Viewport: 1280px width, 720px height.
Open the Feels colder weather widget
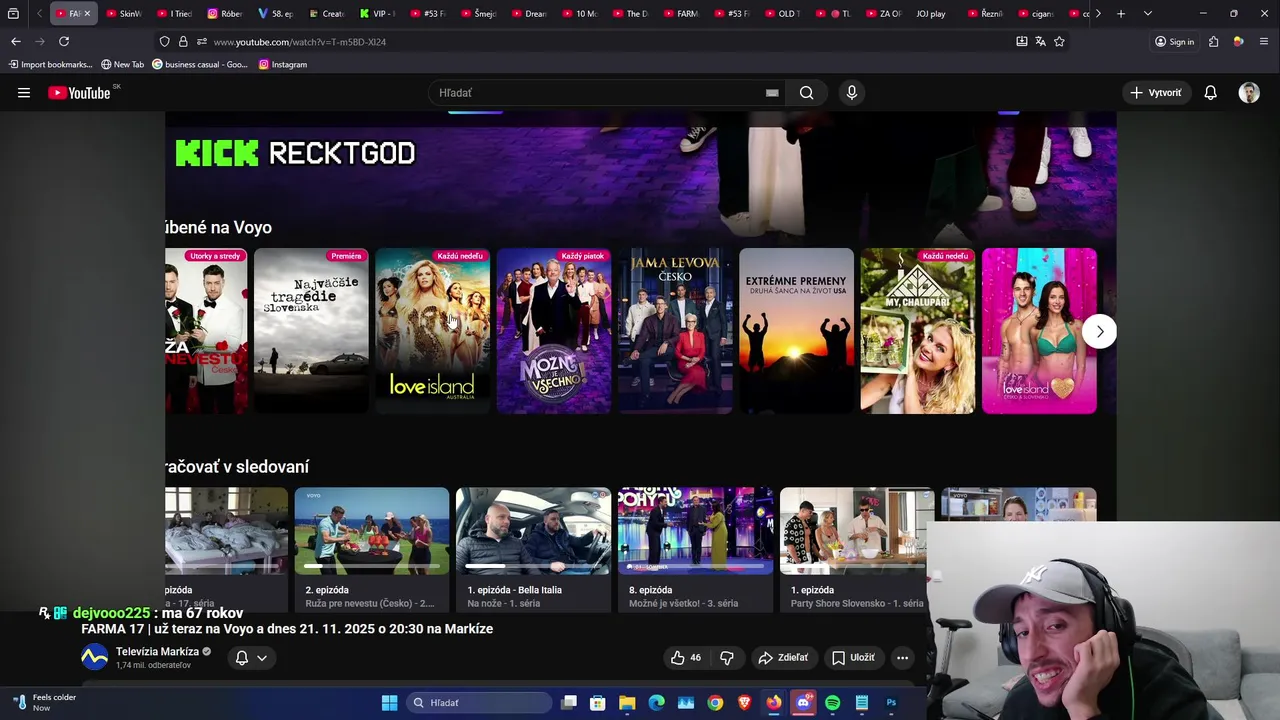pos(45,703)
